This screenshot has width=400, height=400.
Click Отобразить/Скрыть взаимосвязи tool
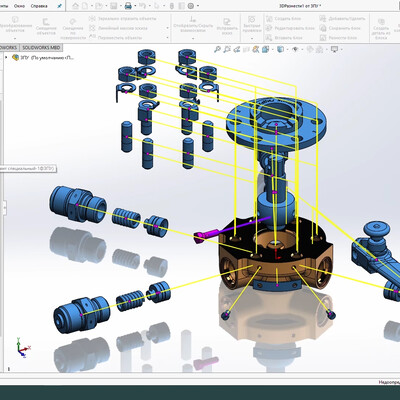(193, 25)
